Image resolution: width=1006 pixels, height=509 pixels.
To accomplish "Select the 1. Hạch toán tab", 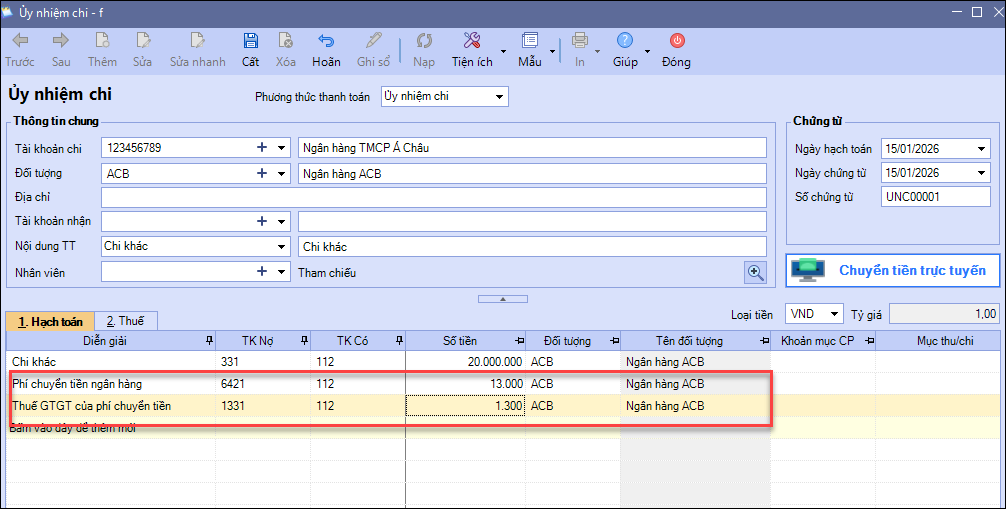I will pyautogui.click(x=50, y=321).
